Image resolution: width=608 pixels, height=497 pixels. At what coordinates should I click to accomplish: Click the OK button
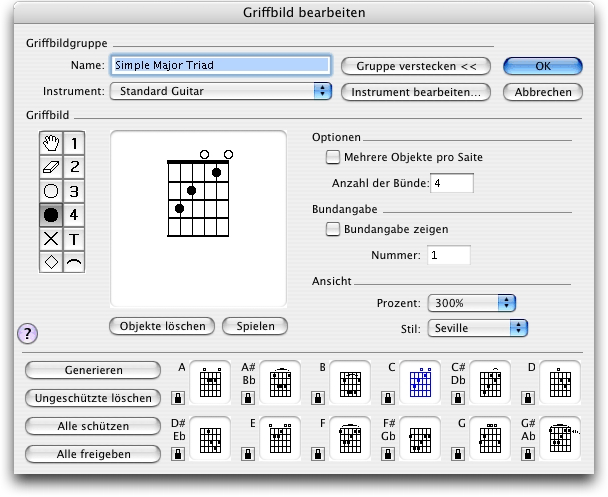pos(543,66)
